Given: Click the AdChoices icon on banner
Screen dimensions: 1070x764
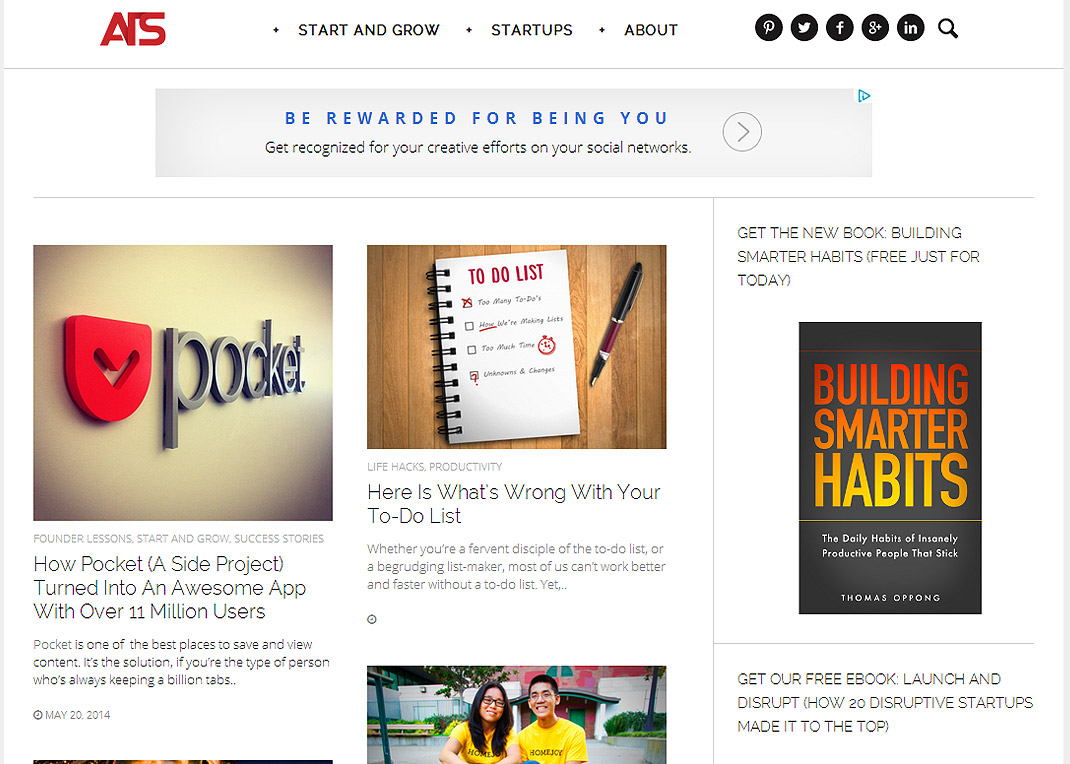Looking at the screenshot, I should click(x=864, y=96).
